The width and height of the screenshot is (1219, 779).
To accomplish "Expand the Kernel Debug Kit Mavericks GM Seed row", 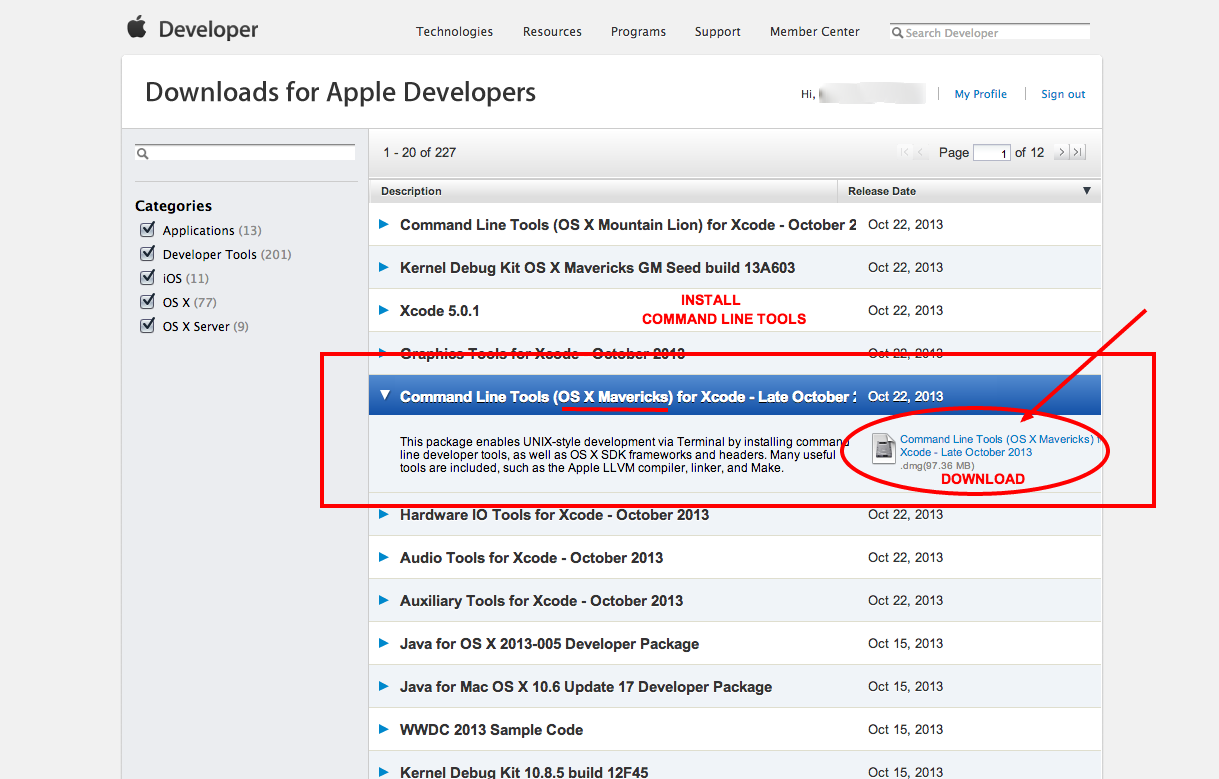I will pyautogui.click(x=384, y=267).
